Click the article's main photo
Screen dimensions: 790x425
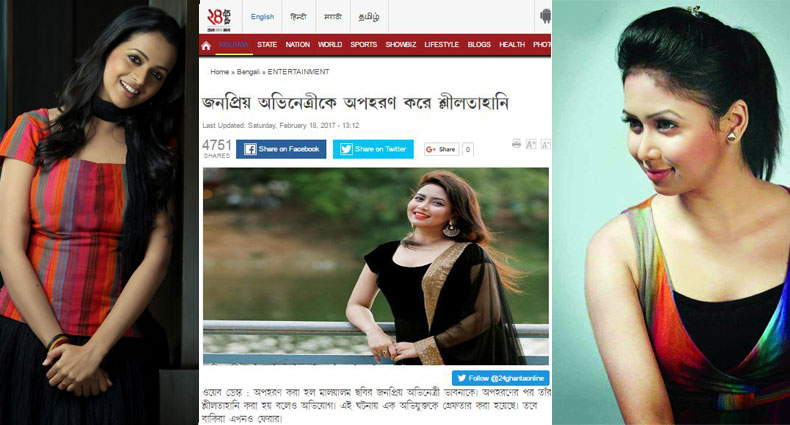click(x=376, y=266)
